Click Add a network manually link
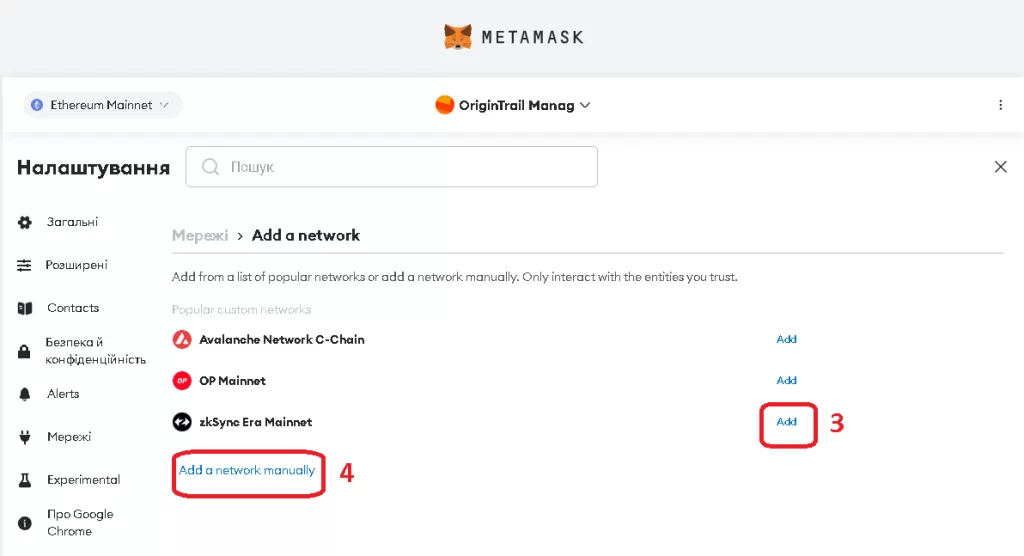 [247, 470]
